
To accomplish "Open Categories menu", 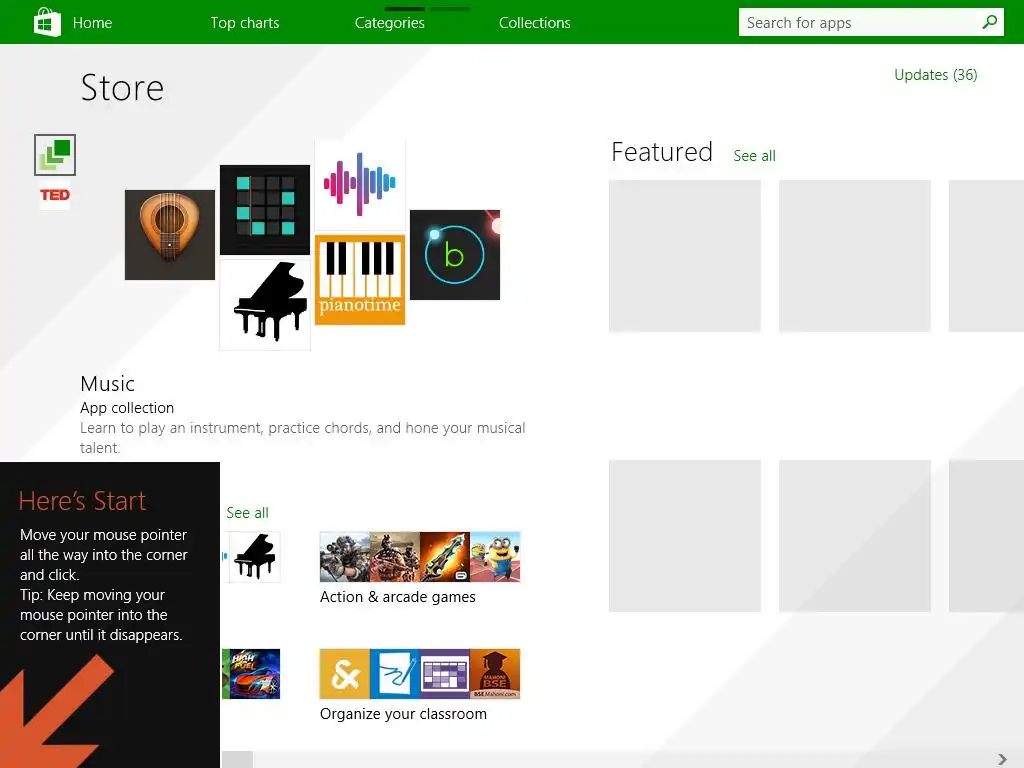I will [x=390, y=23].
